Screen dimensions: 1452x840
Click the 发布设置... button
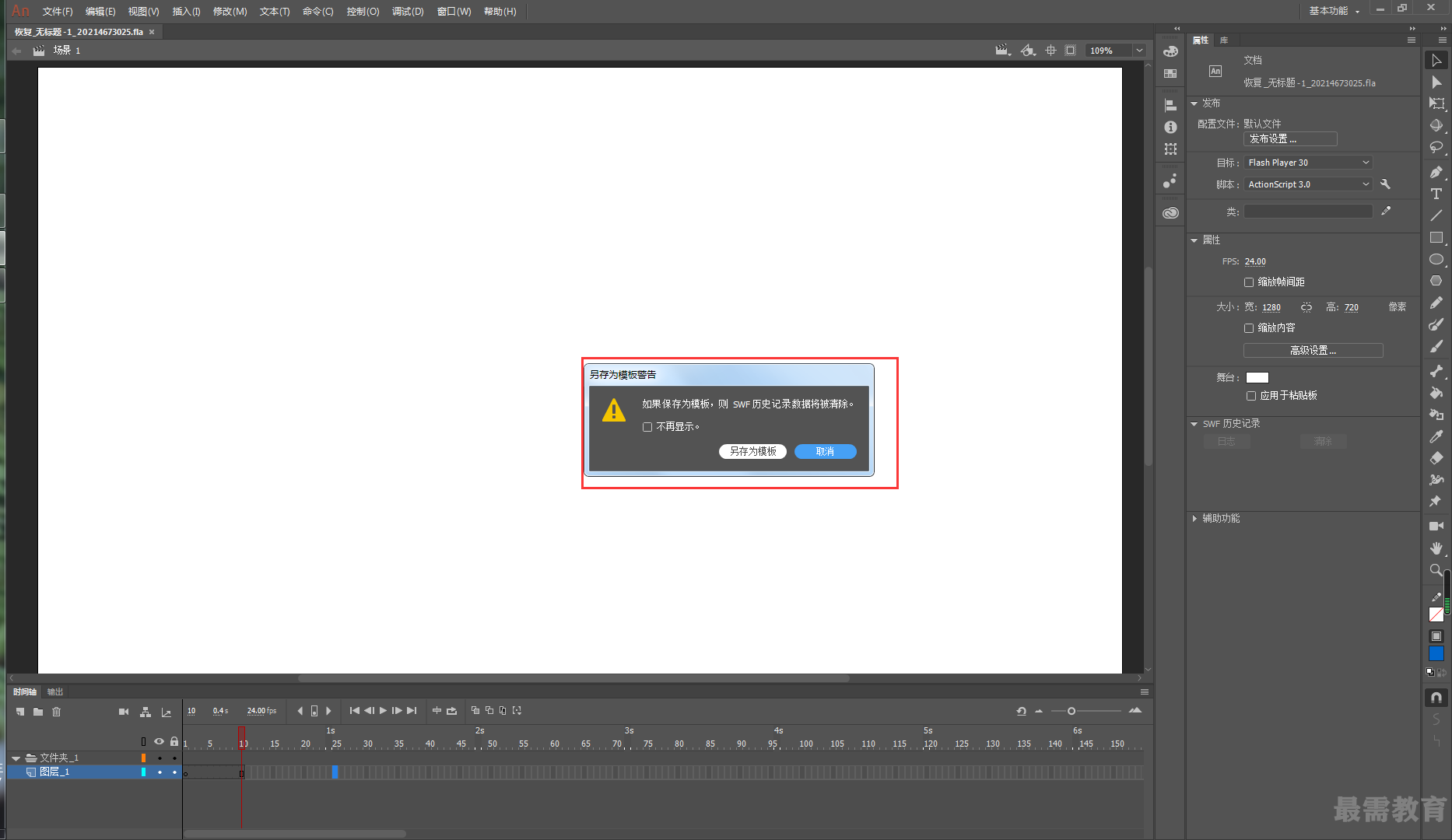1290,139
